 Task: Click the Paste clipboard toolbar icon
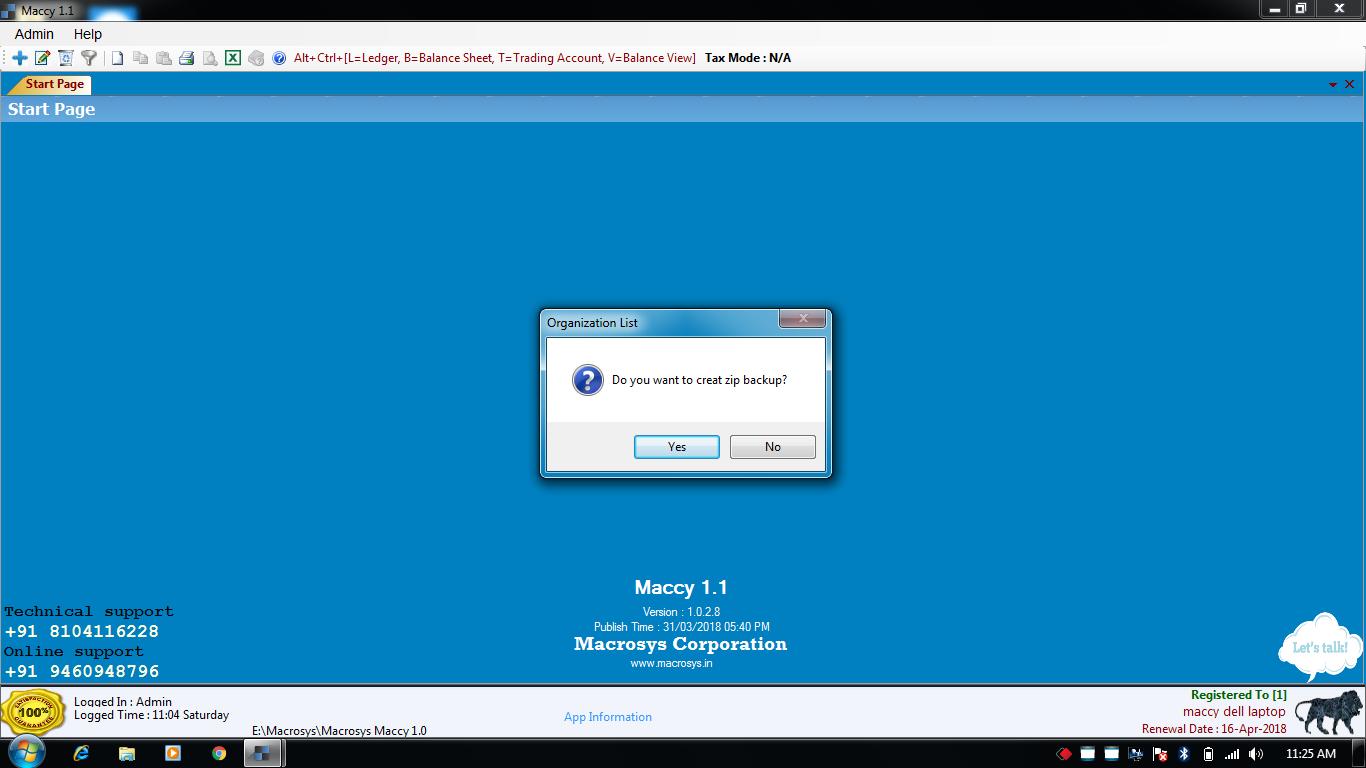point(163,58)
